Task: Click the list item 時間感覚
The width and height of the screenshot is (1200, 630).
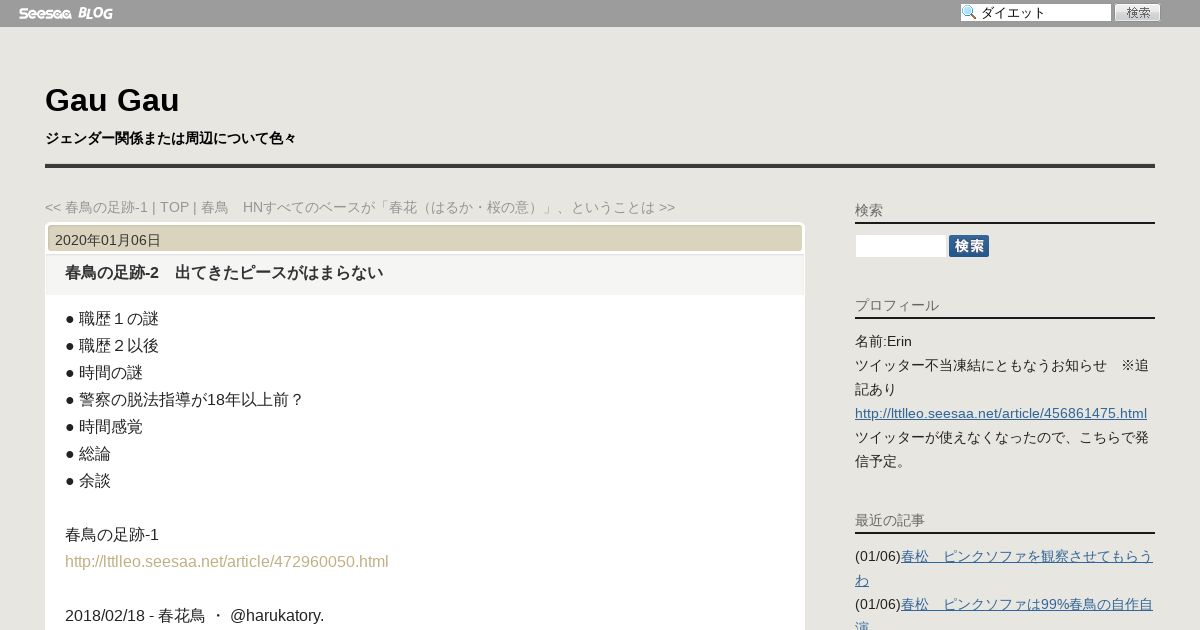Action: point(104,426)
